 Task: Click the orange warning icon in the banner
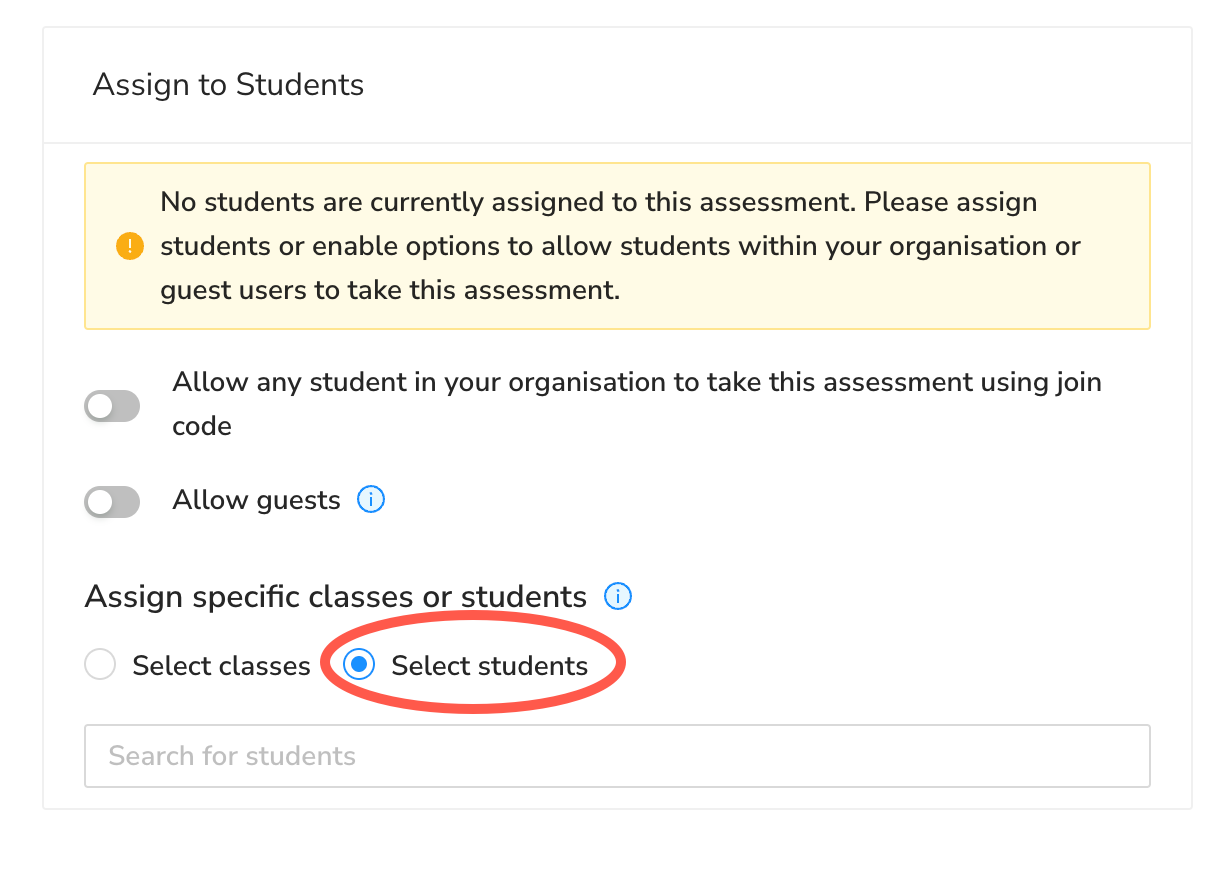[130, 246]
